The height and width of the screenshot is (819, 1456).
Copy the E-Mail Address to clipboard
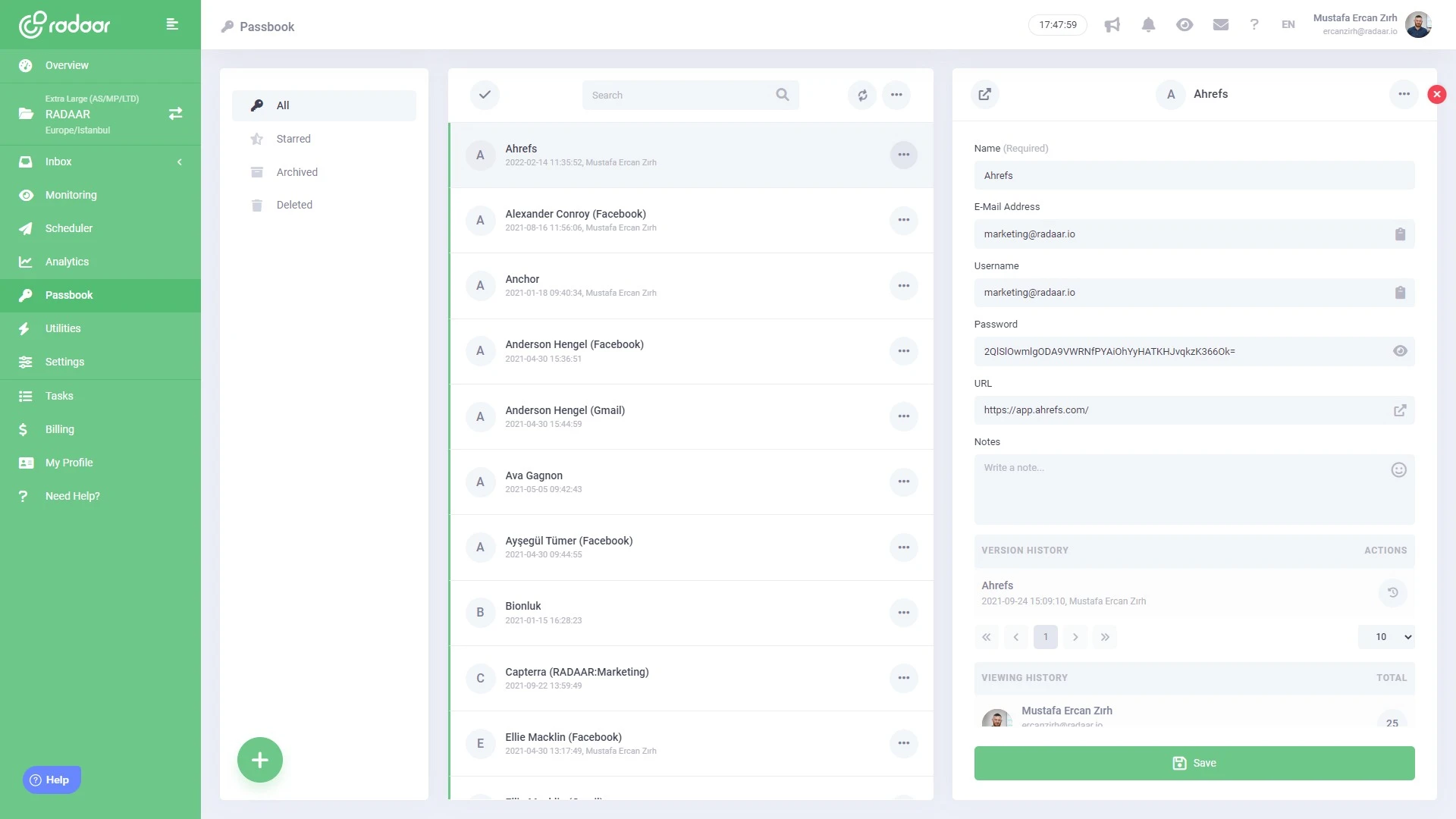[1400, 234]
